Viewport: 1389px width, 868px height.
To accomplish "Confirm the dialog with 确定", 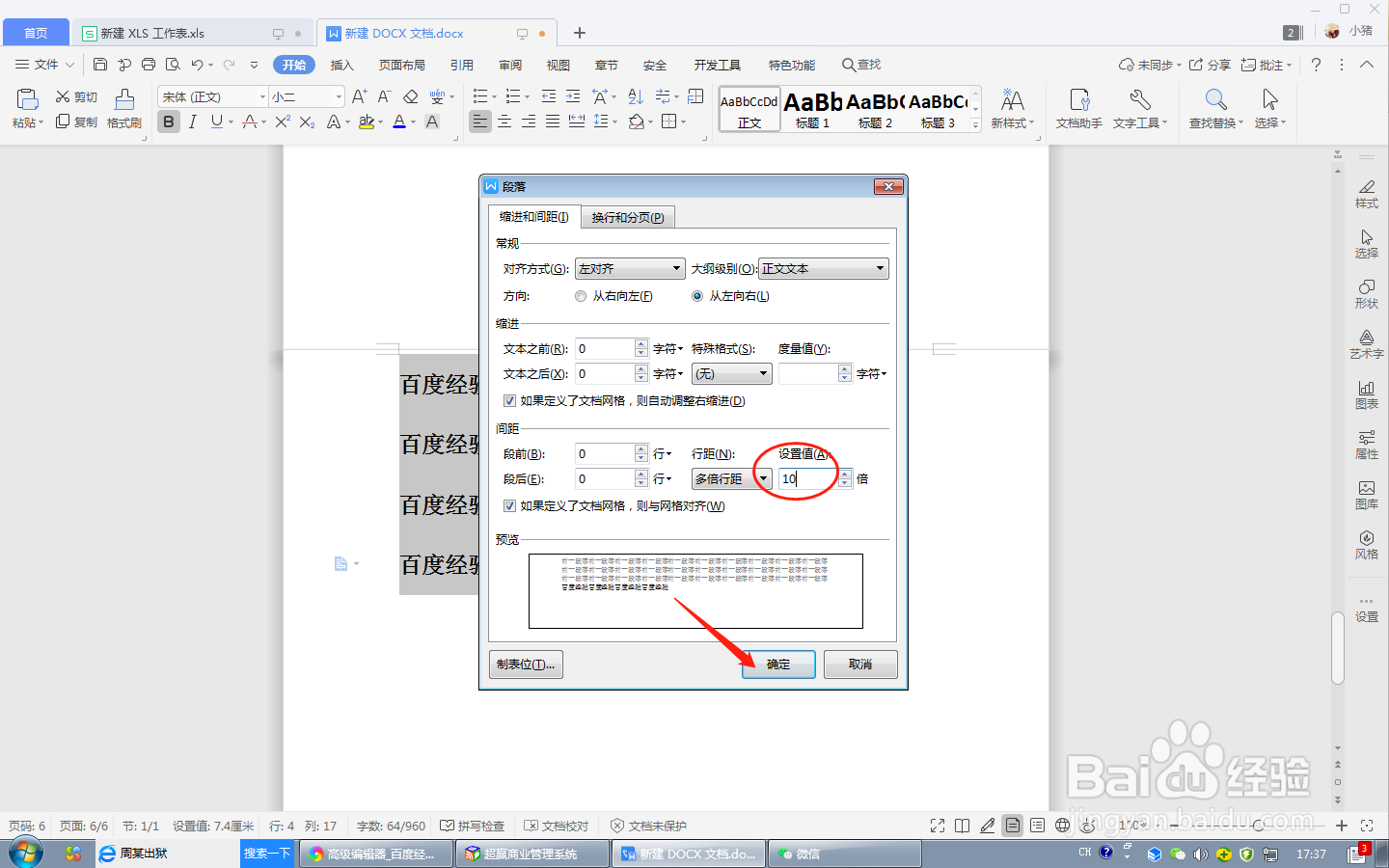I will click(x=778, y=665).
